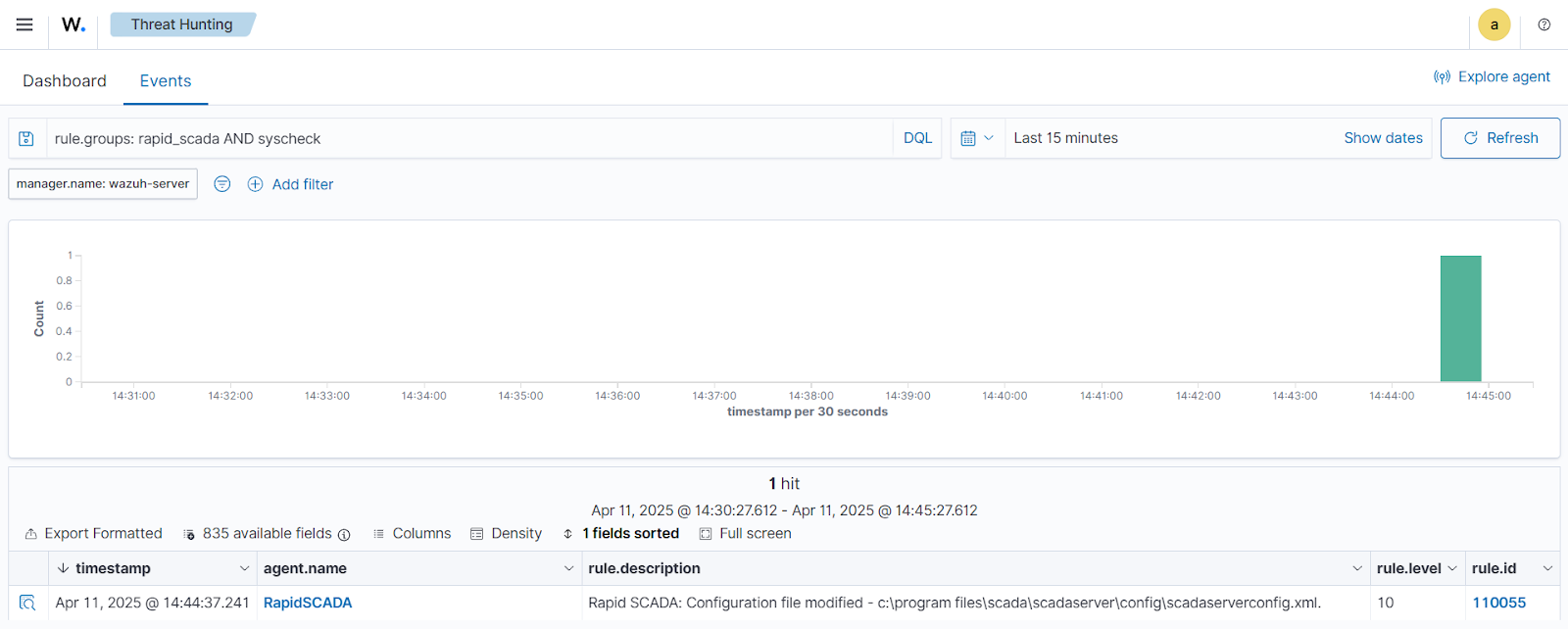The width and height of the screenshot is (1568, 629).
Task: Inspect document details for RapidSCADA event
Action: tap(27, 603)
